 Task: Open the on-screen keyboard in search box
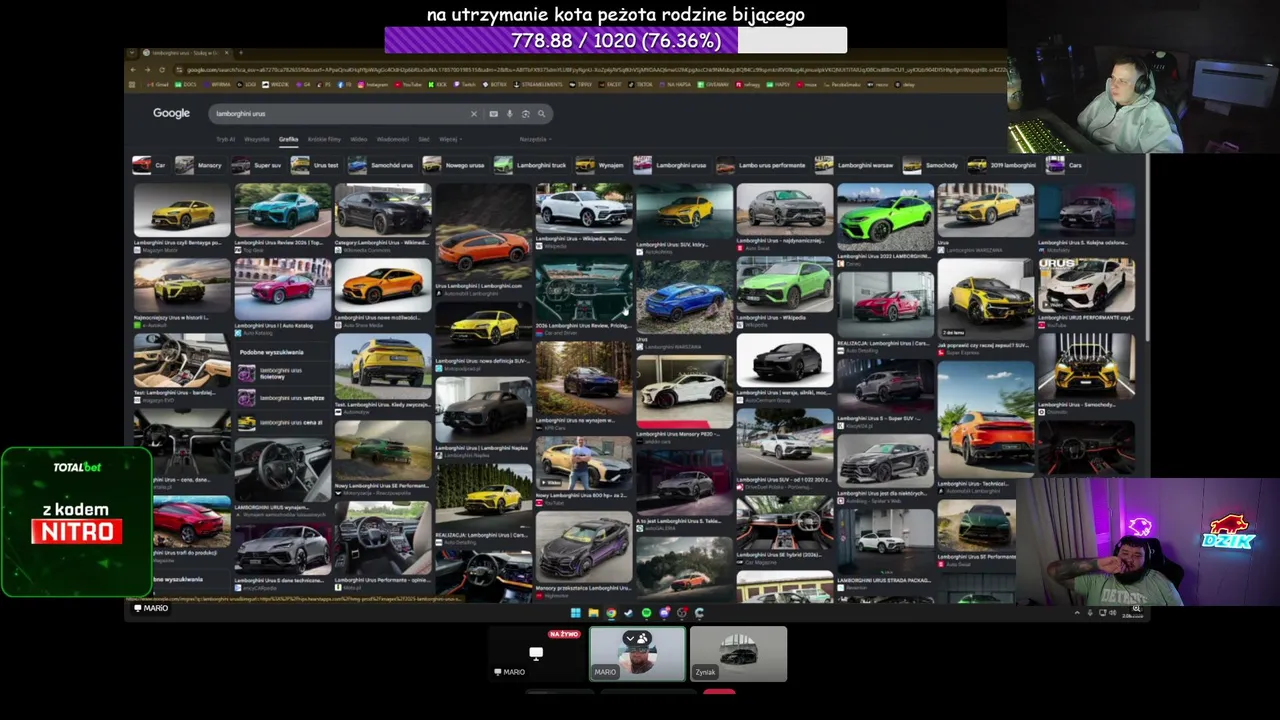point(493,114)
